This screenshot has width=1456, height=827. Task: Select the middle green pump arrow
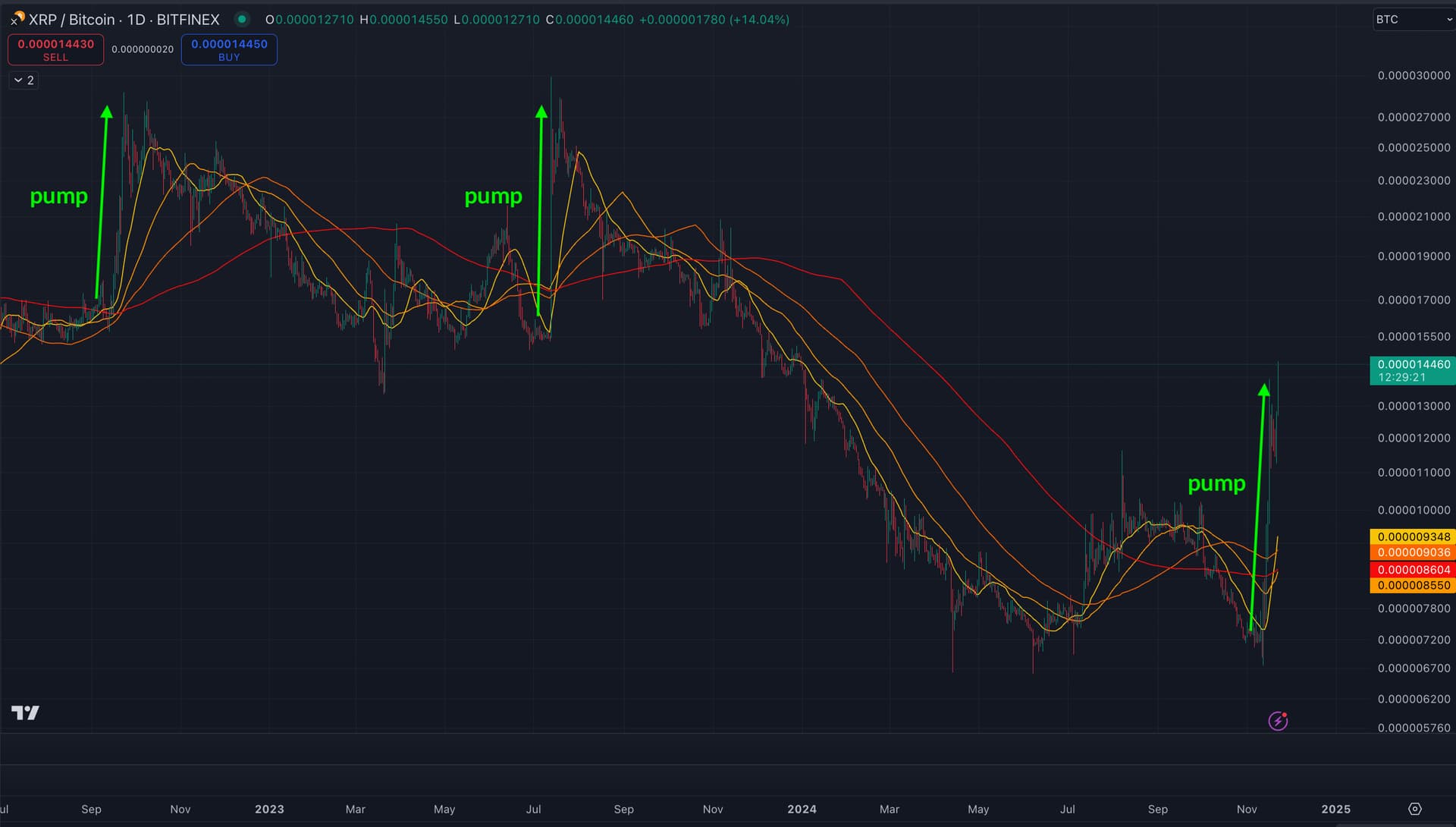[x=540, y=209]
